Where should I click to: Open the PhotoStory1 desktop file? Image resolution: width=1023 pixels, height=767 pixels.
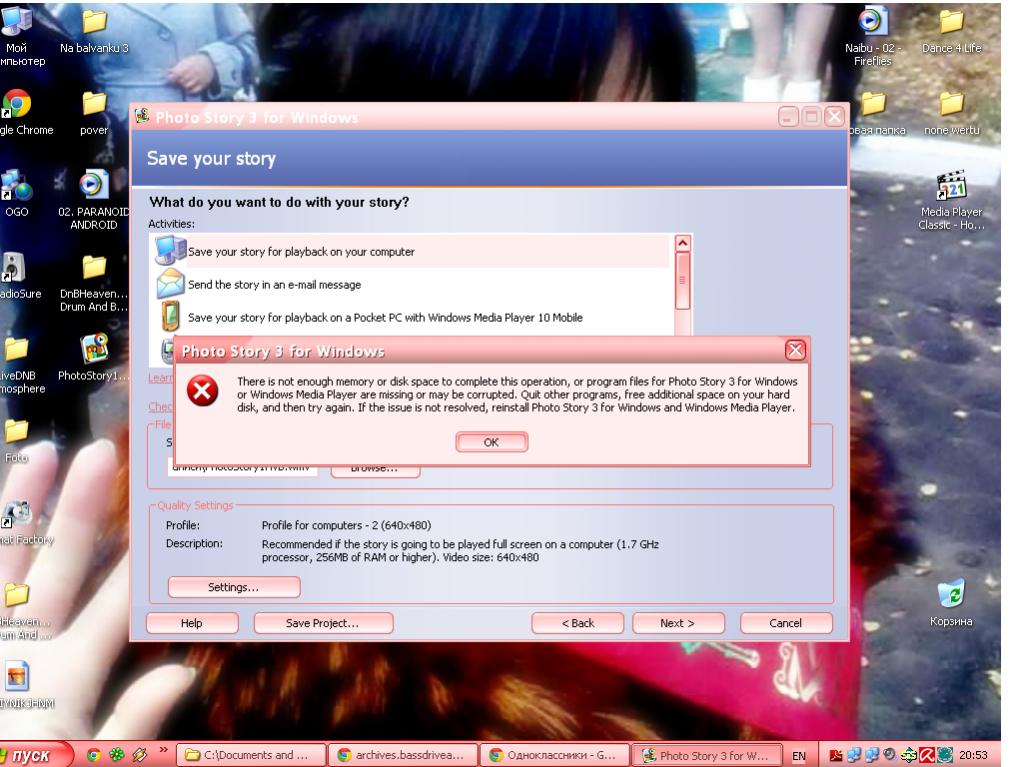click(x=94, y=357)
